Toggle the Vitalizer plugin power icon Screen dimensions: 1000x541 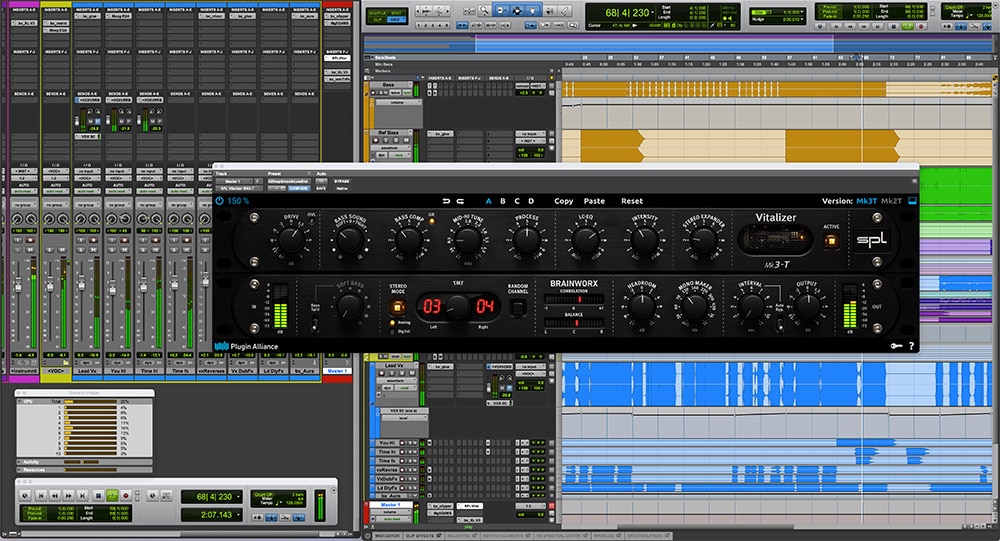(219, 200)
